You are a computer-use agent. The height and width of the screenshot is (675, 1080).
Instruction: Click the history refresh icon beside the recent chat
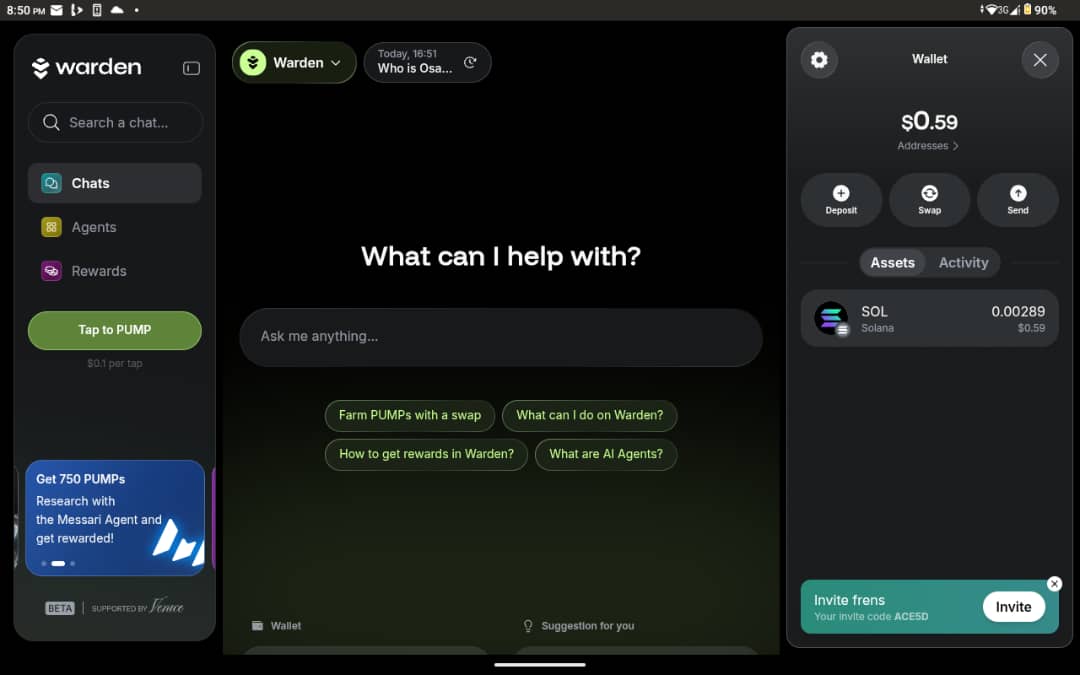coord(470,63)
